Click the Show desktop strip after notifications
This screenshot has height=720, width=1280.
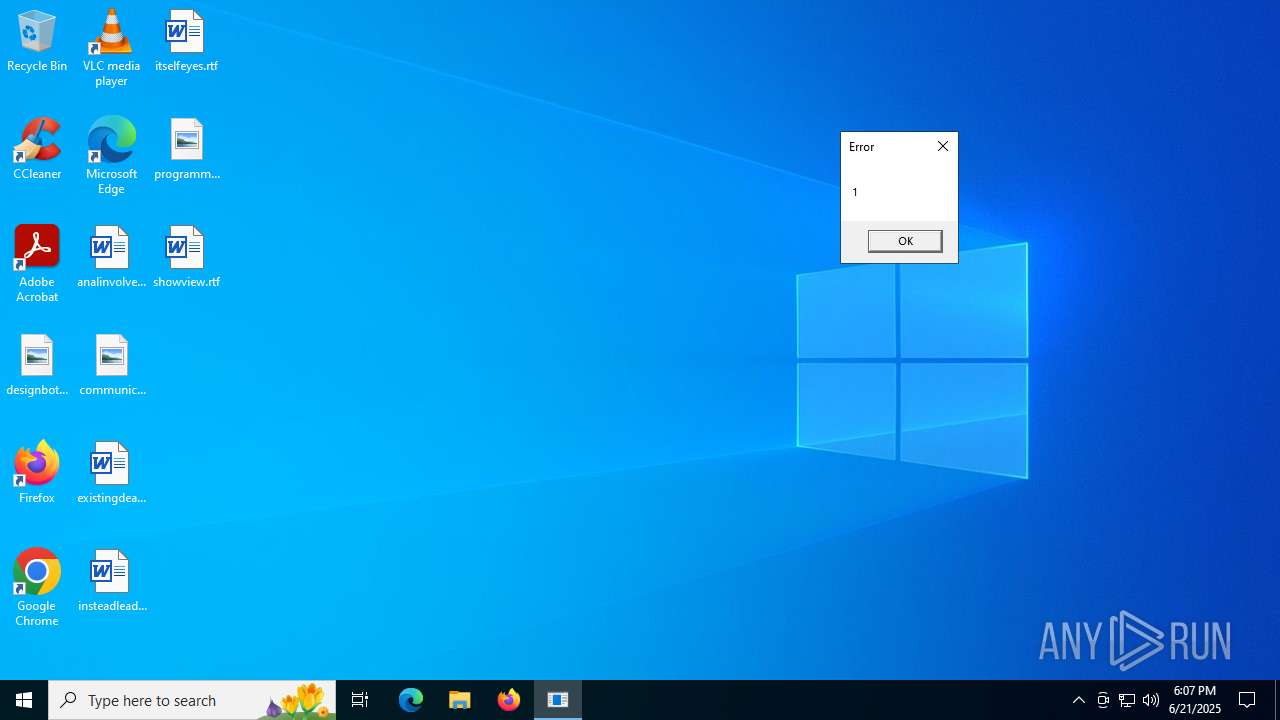(x=1277, y=700)
